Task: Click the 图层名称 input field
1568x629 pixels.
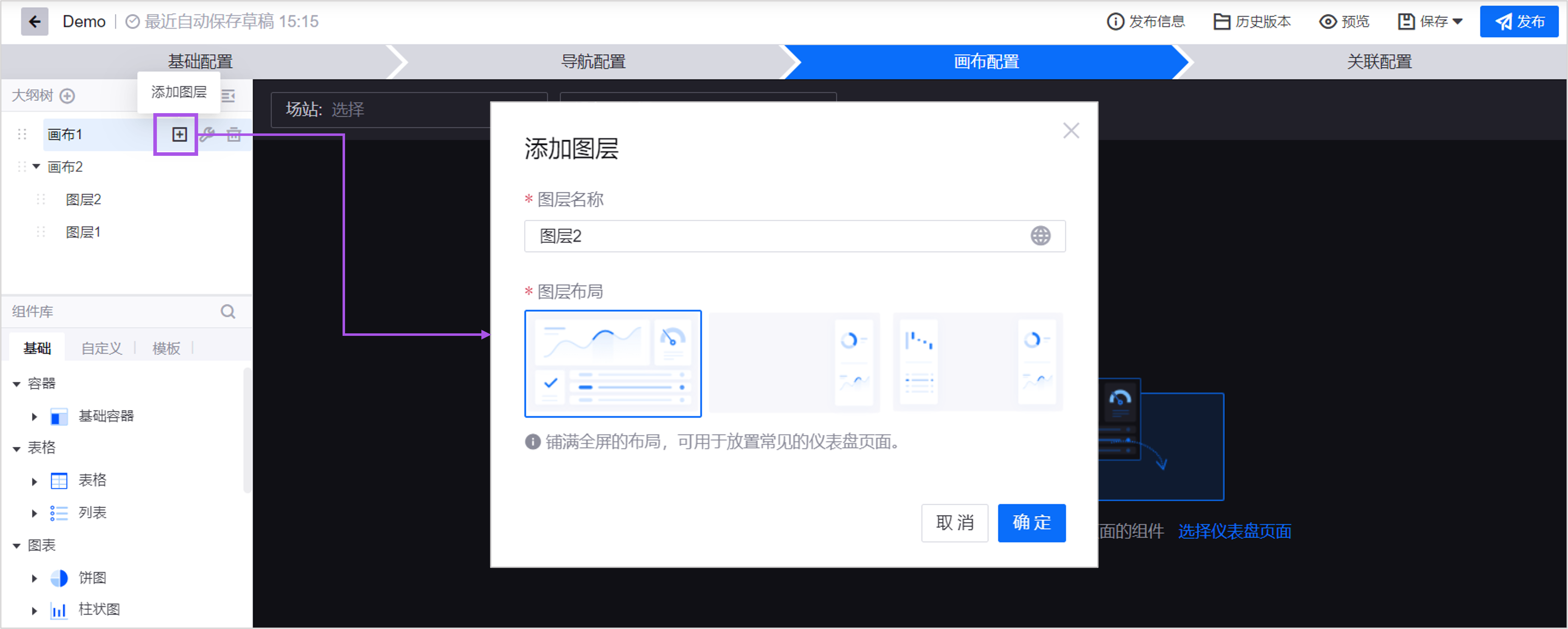Action: pos(773,236)
